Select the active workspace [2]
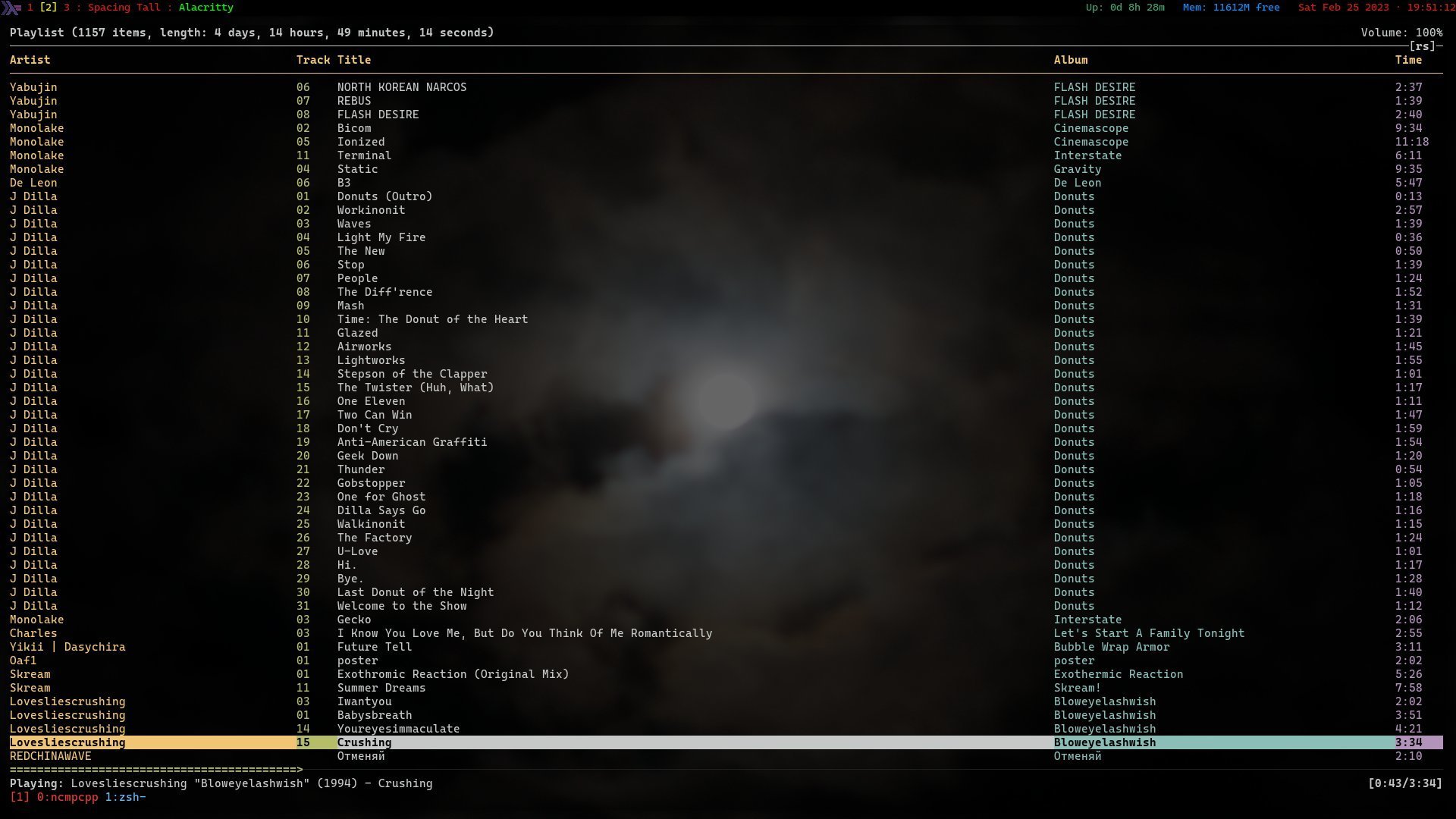The image size is (1456, 819). [49, 8]
